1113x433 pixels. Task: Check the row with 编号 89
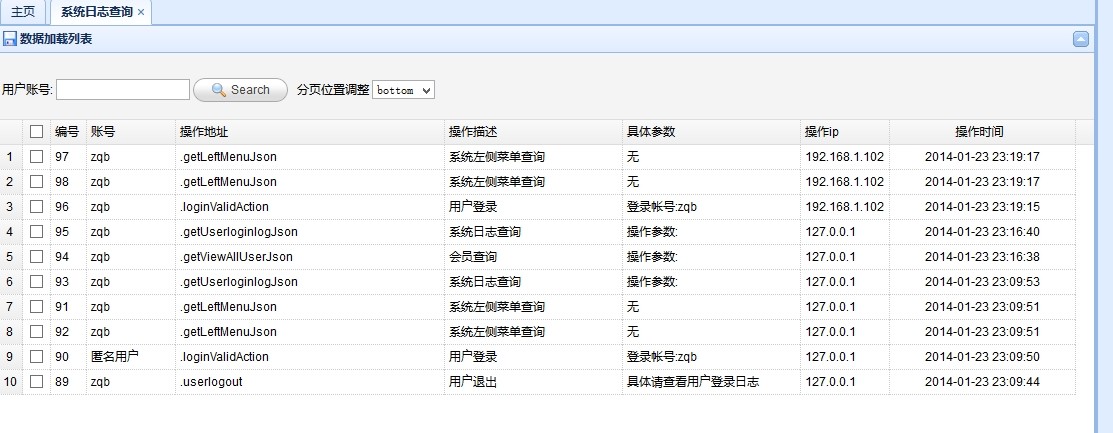tap(36, 381)
